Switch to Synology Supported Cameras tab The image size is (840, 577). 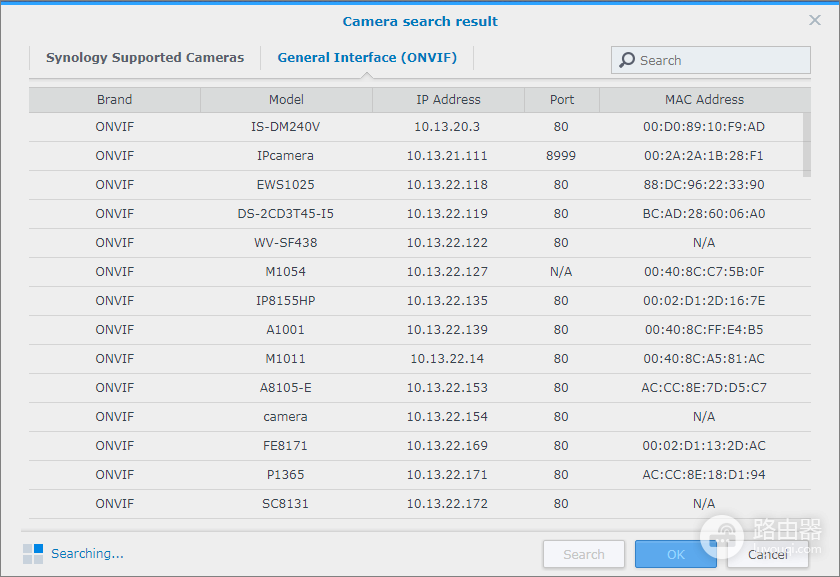click(x=145, y=57)
